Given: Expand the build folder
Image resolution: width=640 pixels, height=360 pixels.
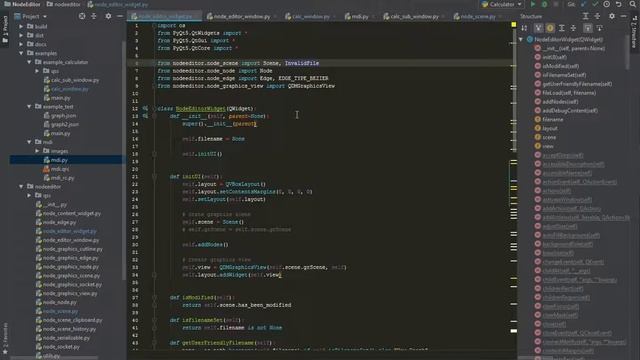Looking at the screenshot, I should [x=21, y=27].
